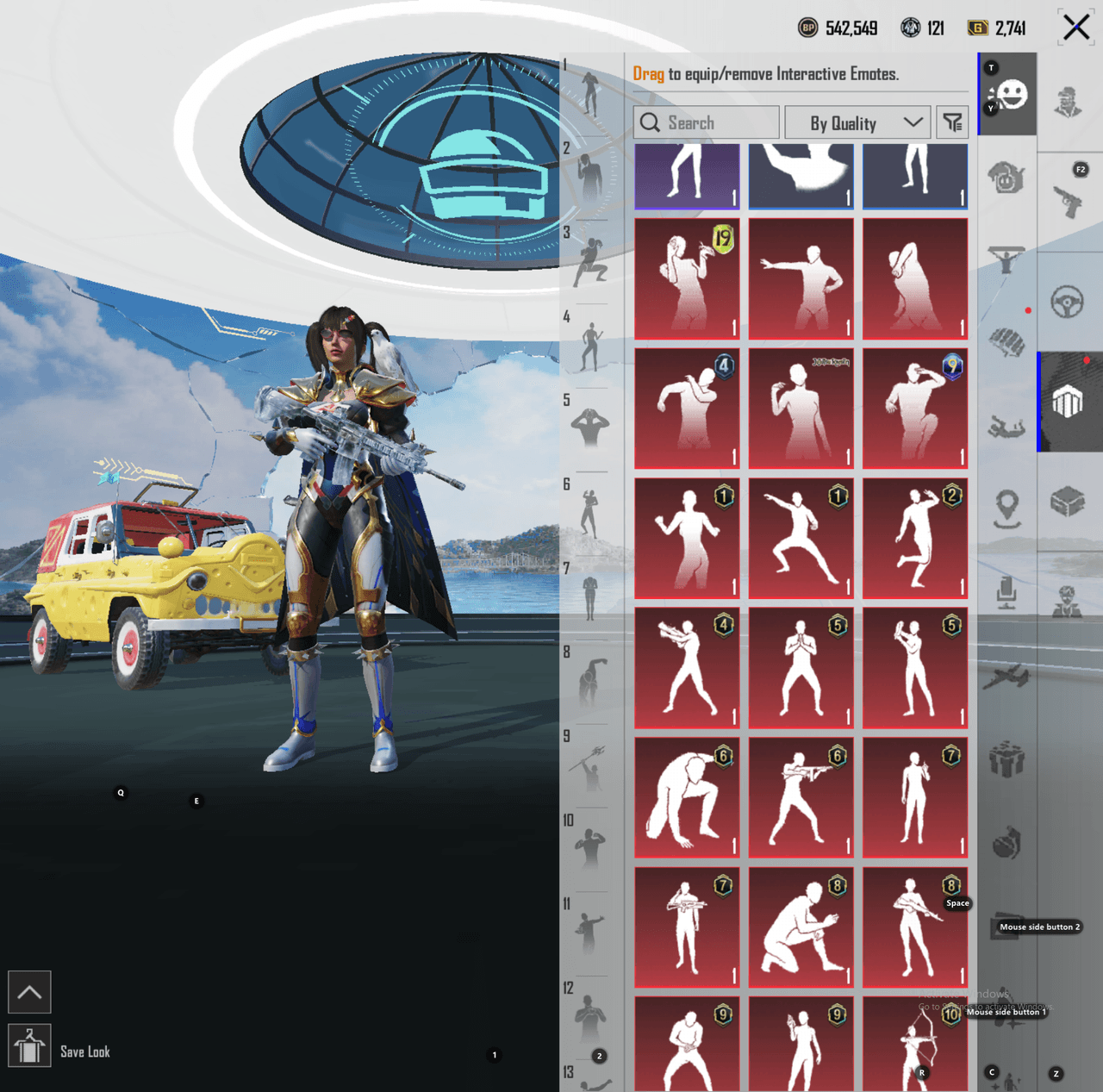Open the By Quality sort dropdown
Screen dimensions: 1103x1092
click(857, 122)
